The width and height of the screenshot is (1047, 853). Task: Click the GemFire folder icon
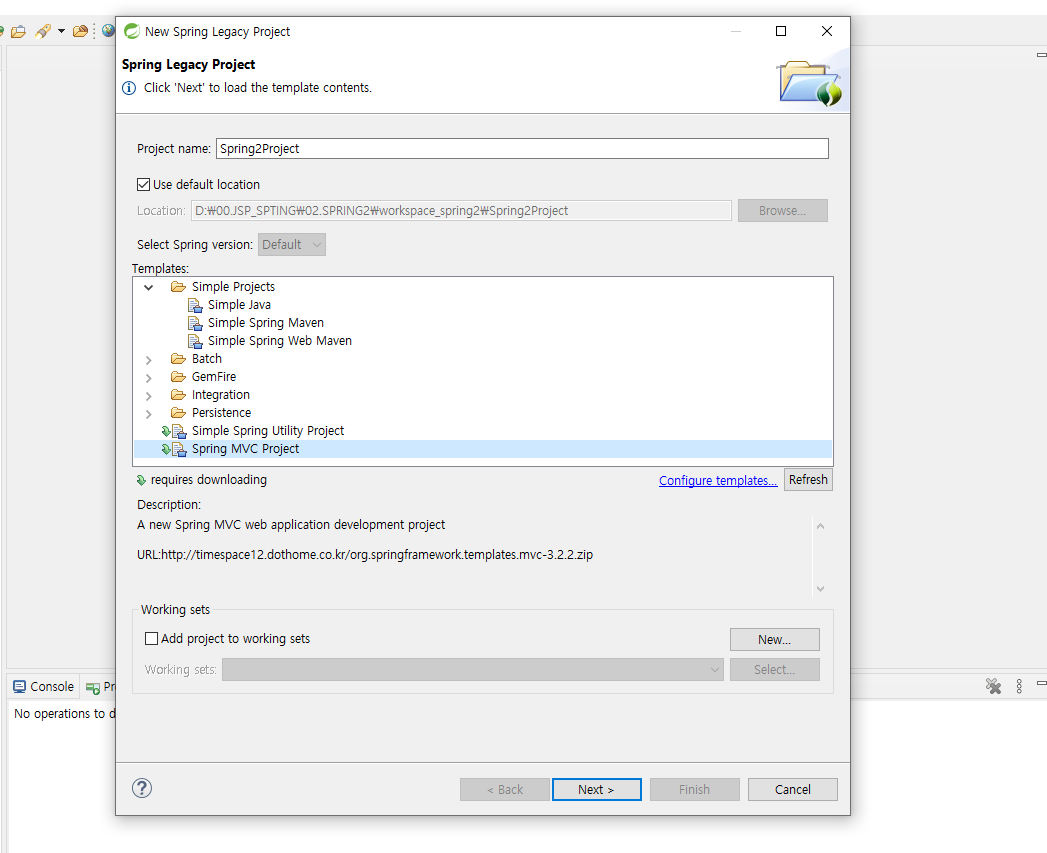click(178, 377)
